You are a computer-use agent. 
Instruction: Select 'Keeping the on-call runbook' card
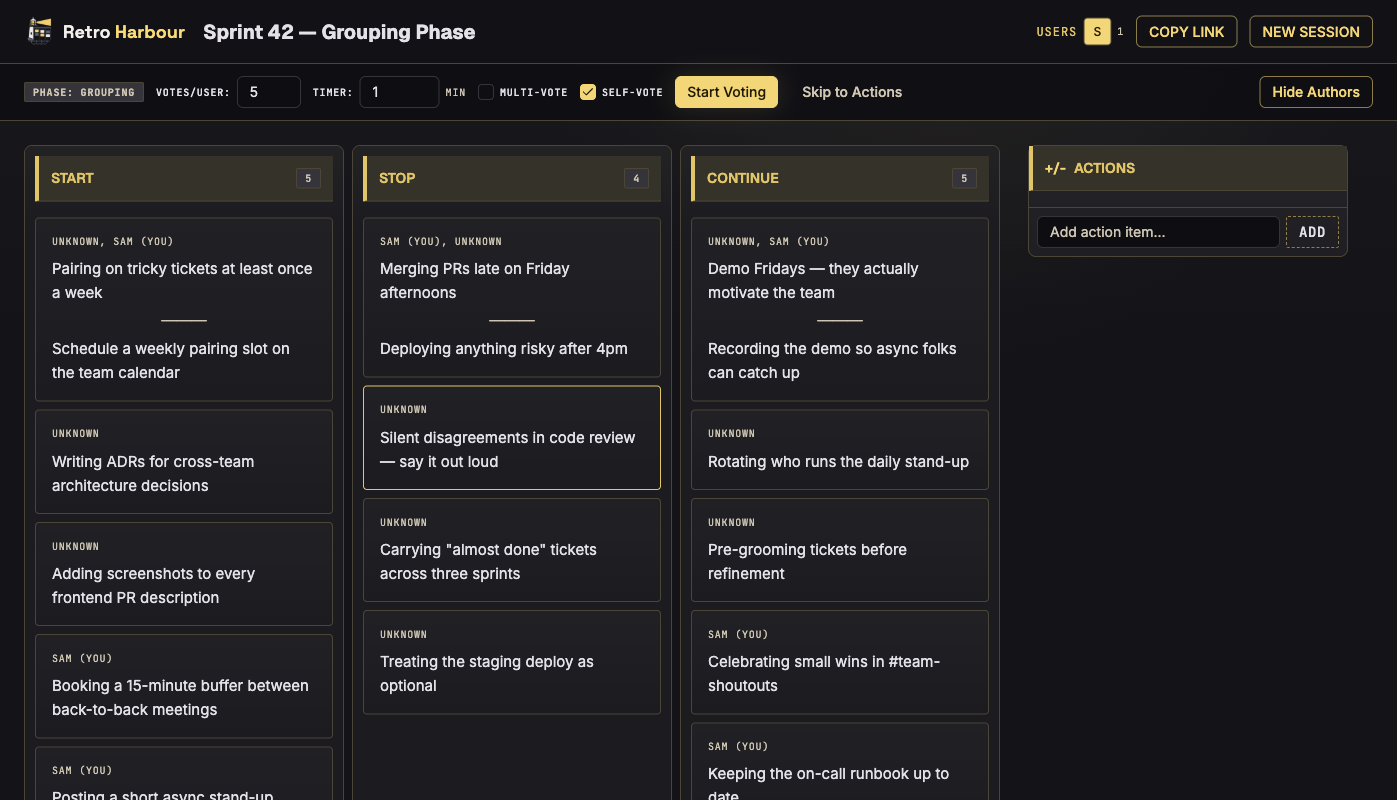(x=840, y=762)
